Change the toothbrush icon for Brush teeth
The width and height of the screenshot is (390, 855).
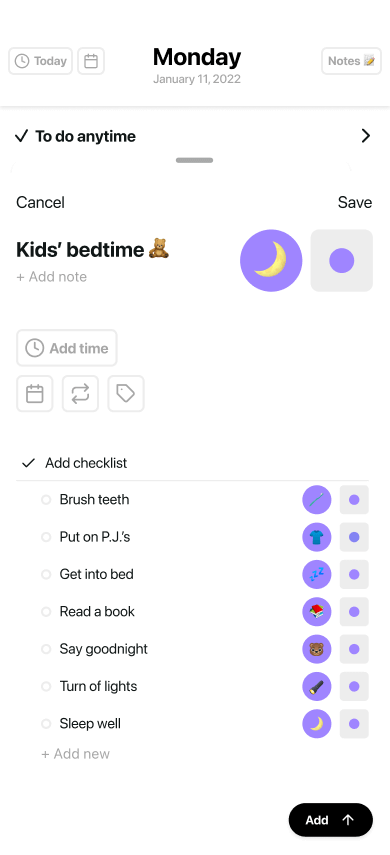tap(317, 499)
